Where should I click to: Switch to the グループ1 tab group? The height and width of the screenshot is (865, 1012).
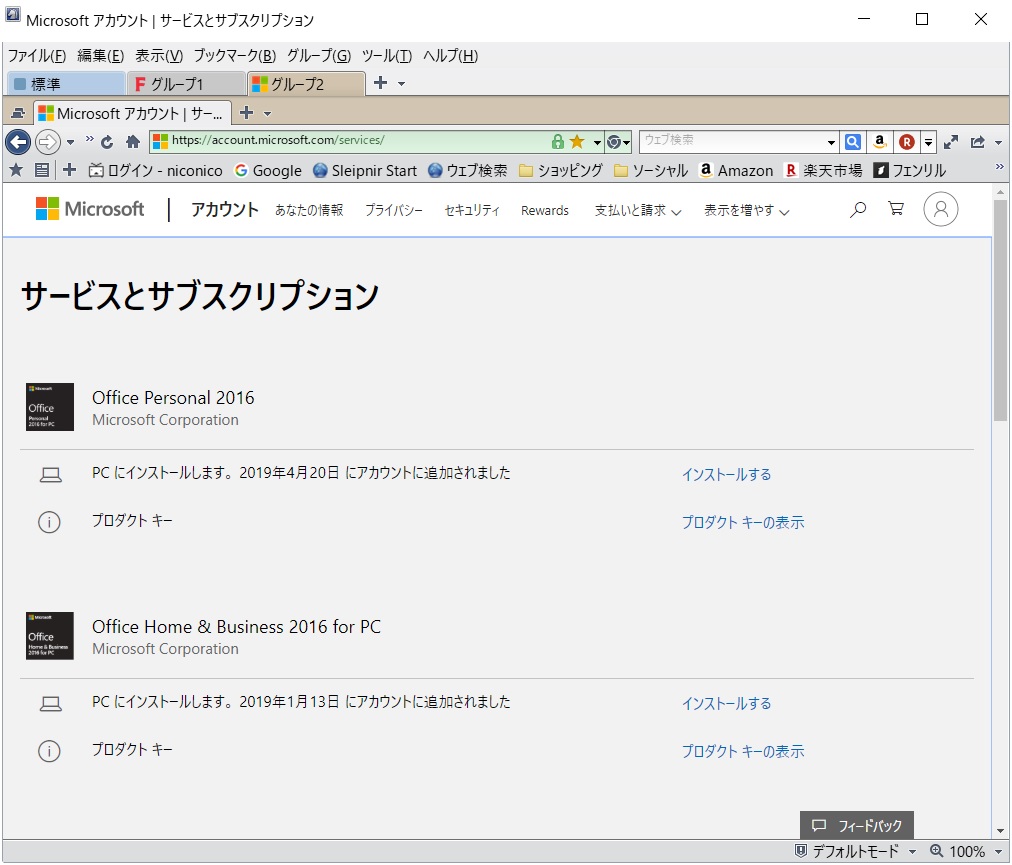(186, 84)
